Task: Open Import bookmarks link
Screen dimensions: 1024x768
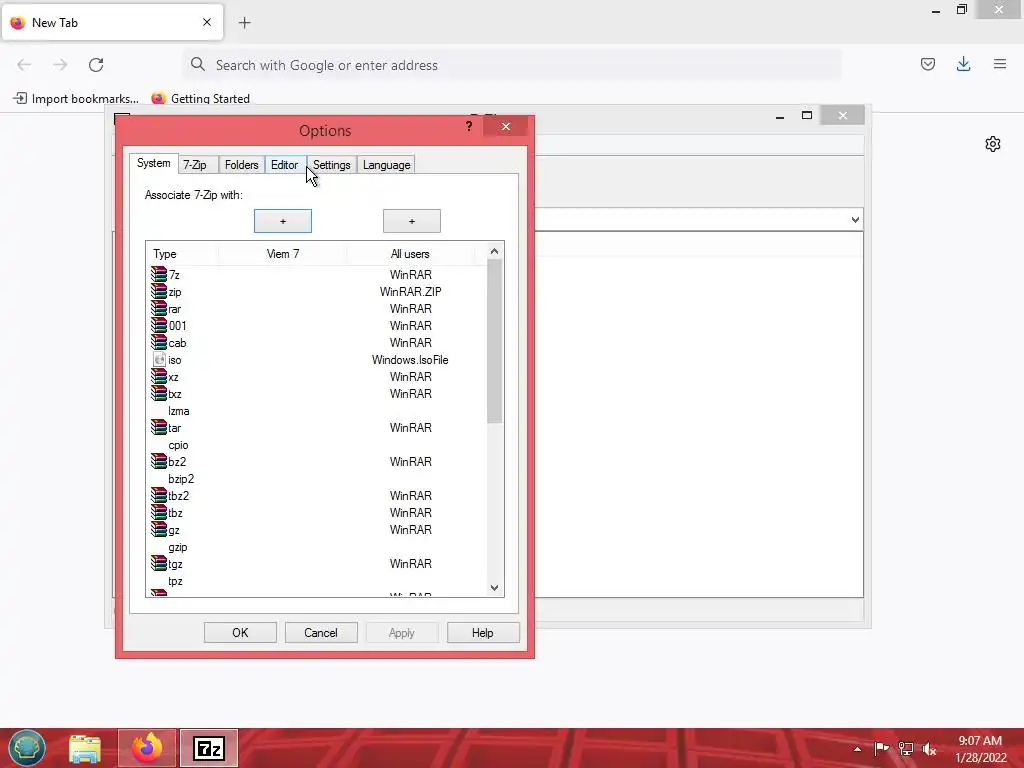Action: pyautogui.click(x=76, y=99)
